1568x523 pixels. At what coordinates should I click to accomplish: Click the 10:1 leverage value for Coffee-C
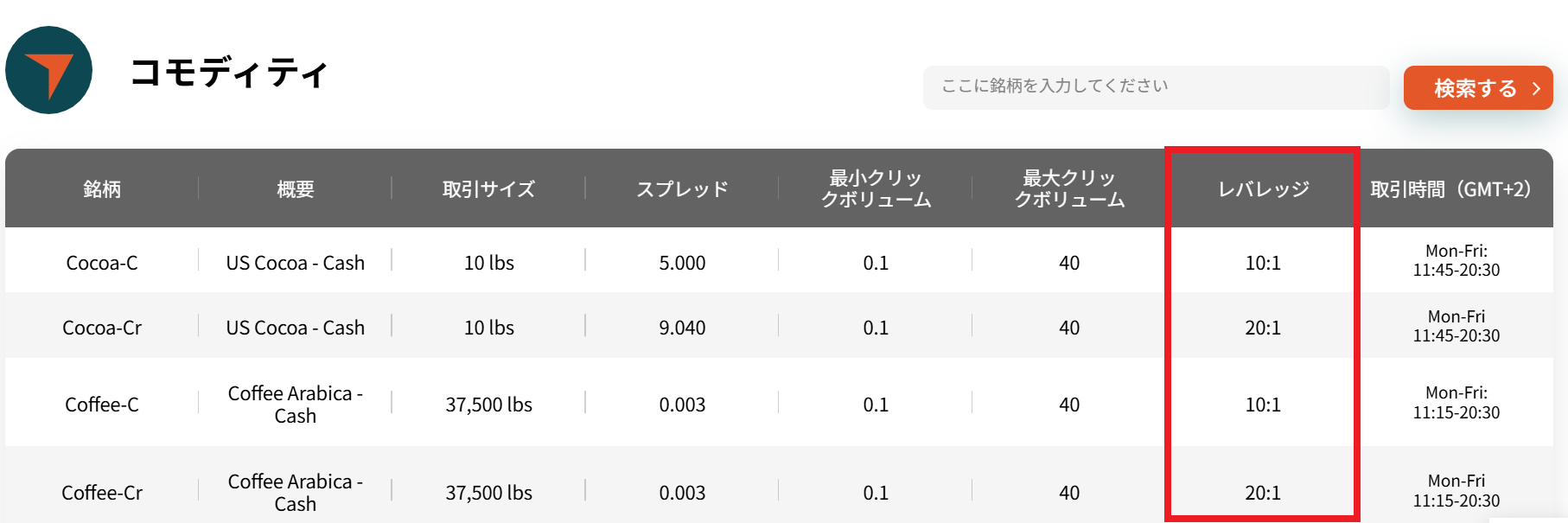(x=1263, y=405)
